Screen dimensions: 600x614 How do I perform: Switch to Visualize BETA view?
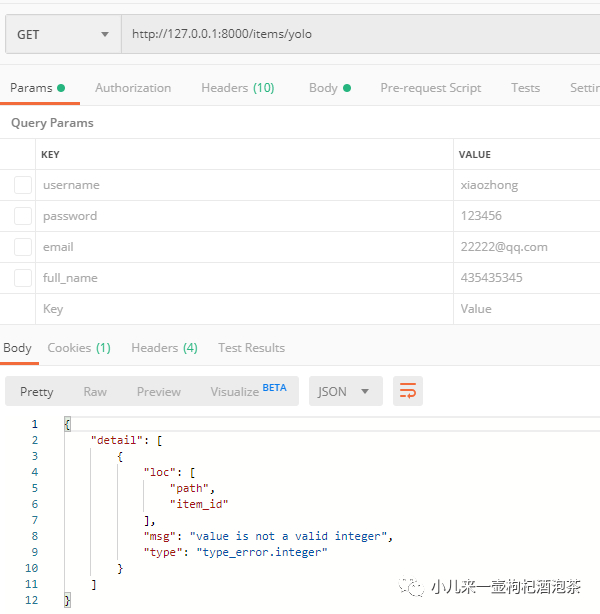(x=247, y=391)
